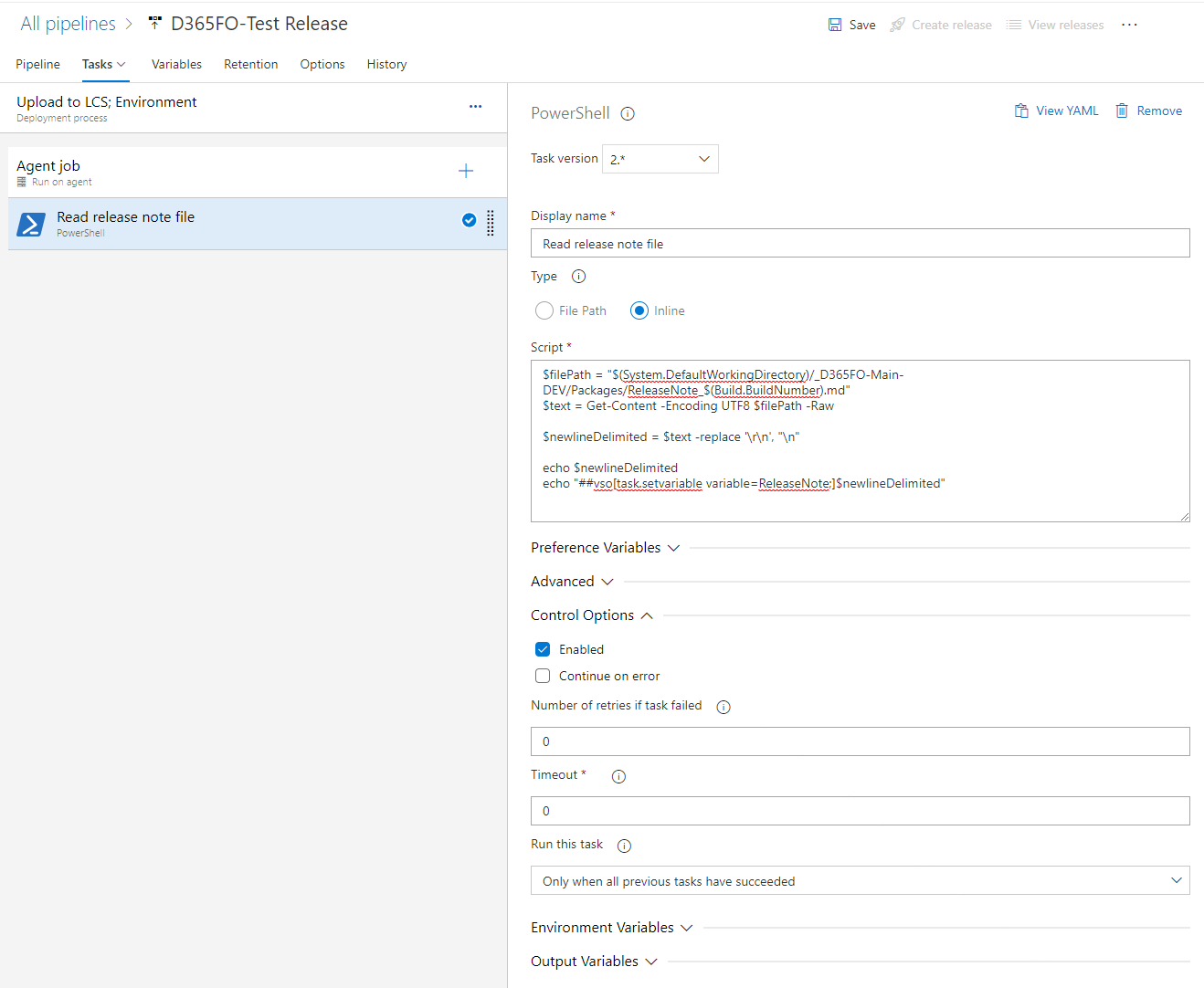Image resolution: width=1204 pixels, height=988 pixels.
Task: Open the ellipsis menu next to Deployment process
Action: click(475, 106)
